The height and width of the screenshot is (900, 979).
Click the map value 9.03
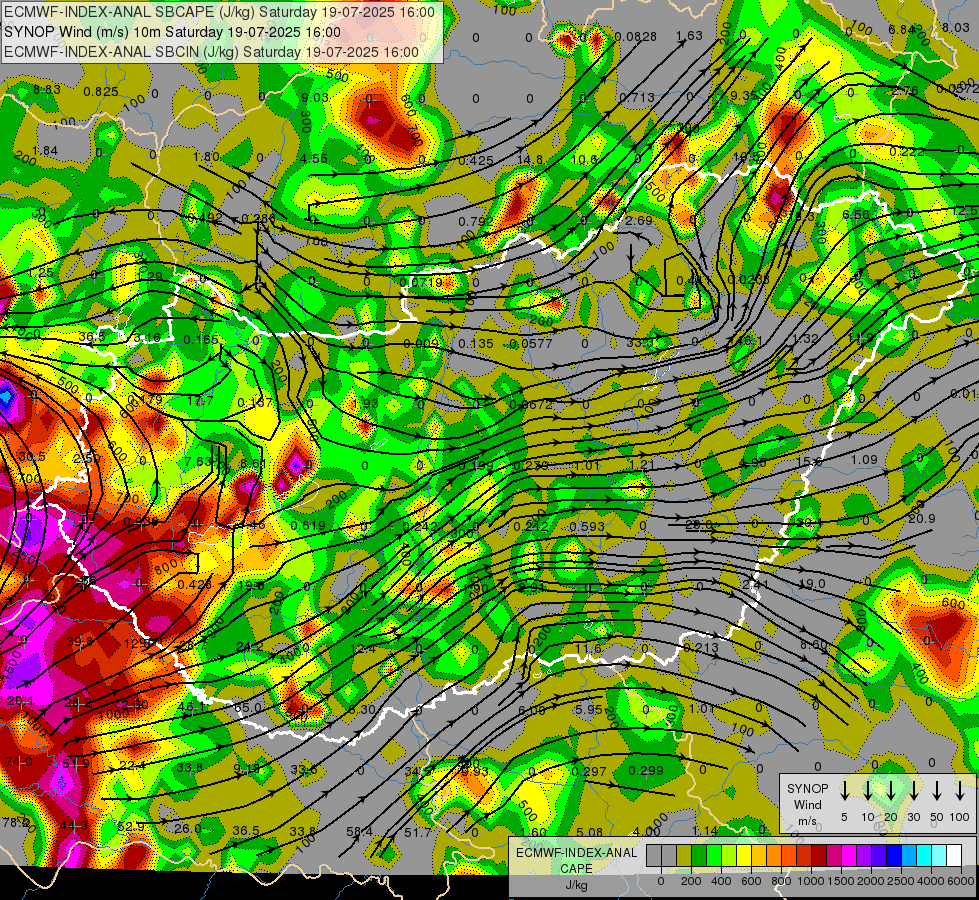point(315,97)
